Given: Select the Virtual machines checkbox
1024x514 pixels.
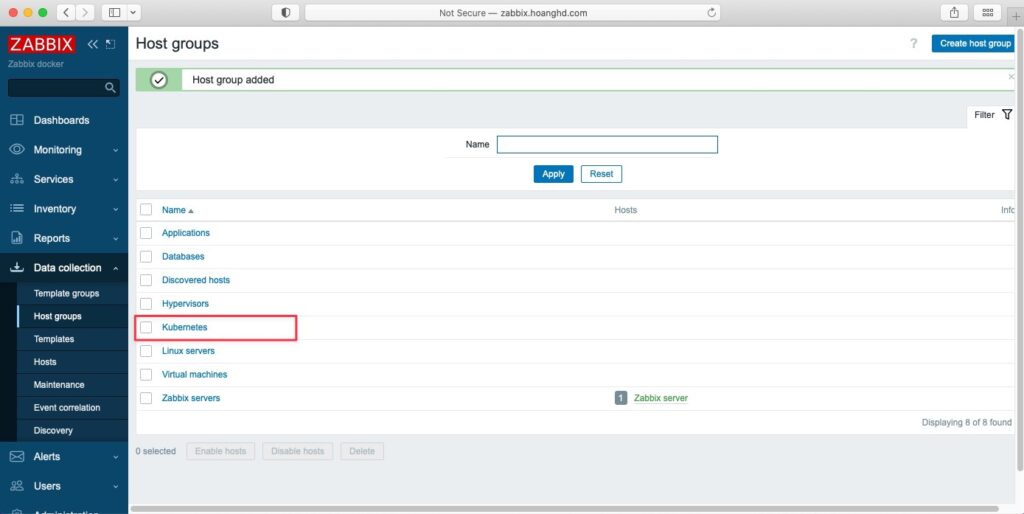Looking at the screenshot, I should [x=146, y=374].
